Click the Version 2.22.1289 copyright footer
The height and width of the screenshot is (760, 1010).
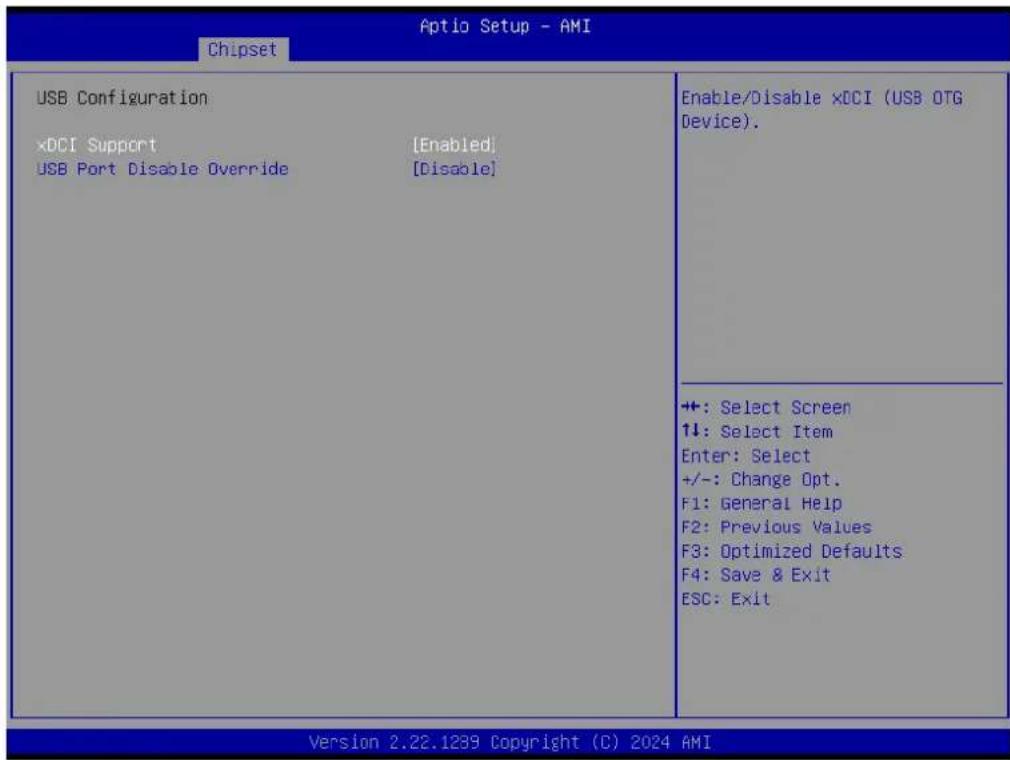point(510,743)
